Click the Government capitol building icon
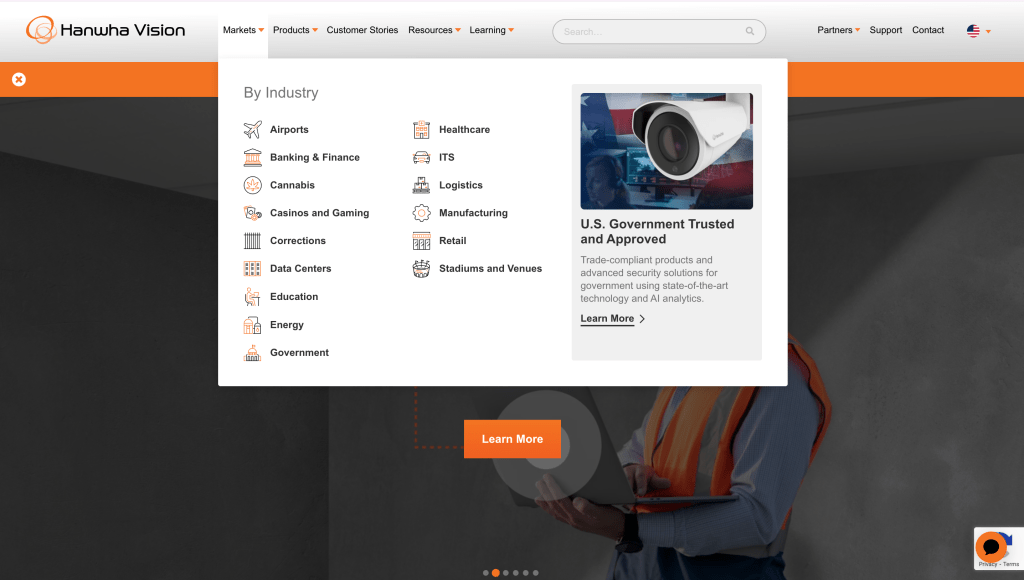 tap(252, 353)
